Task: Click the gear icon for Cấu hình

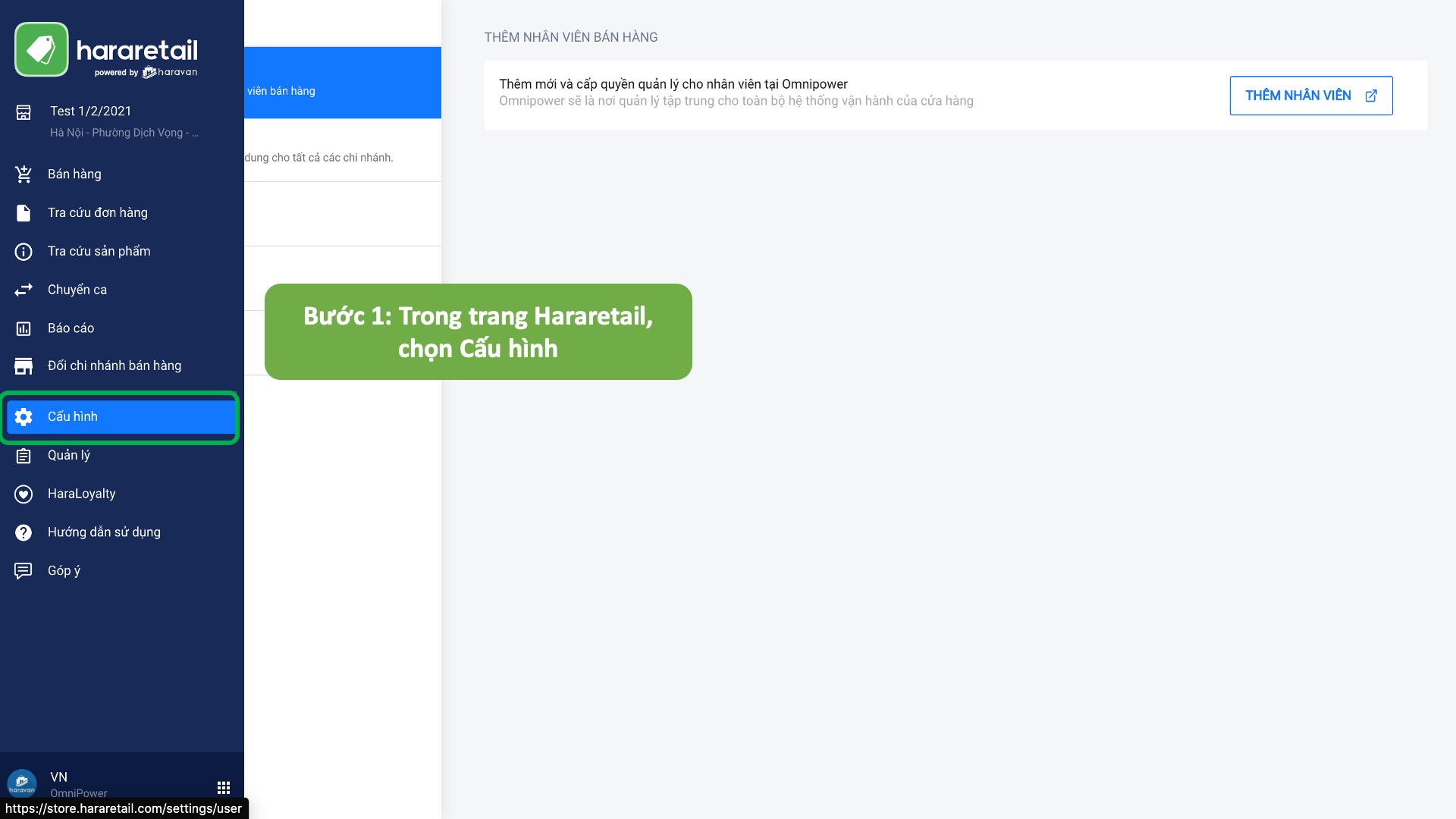Action: (24, 416)
